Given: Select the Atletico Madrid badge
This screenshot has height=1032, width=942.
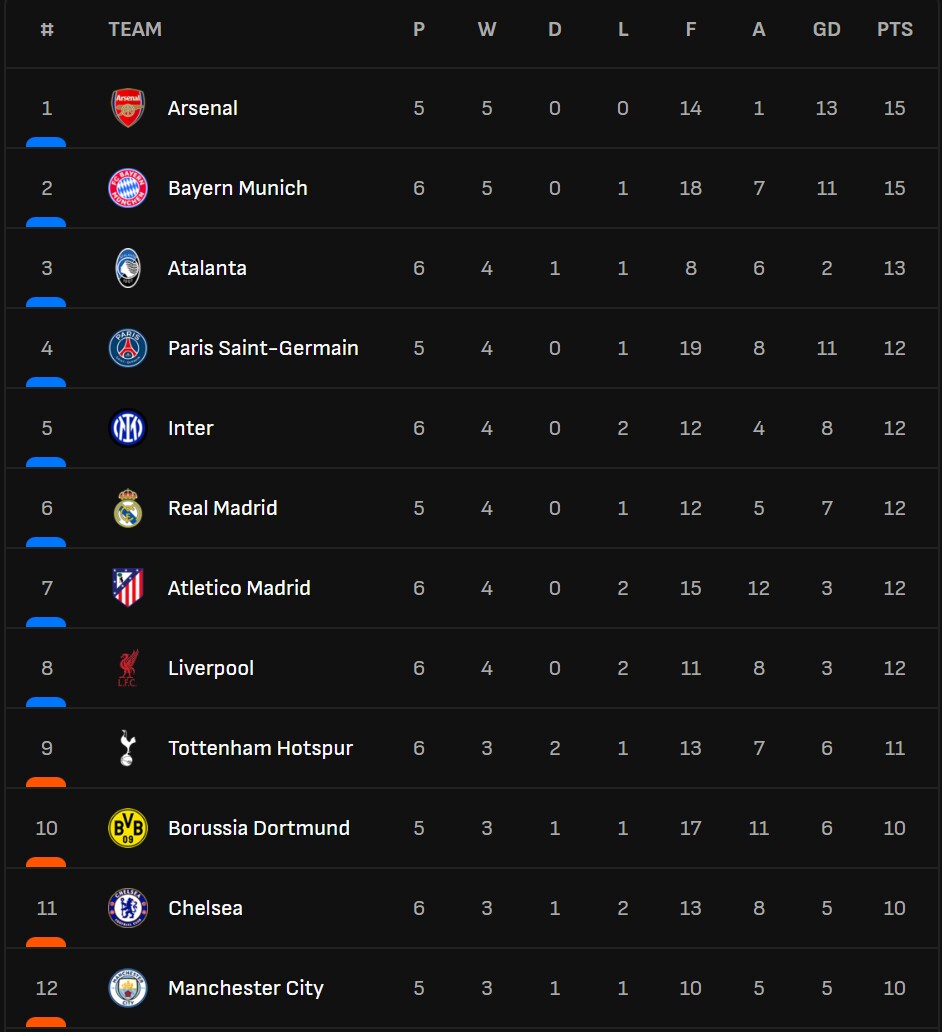Looking at the screenshot, I should pyautogui.click(x=128, y=588).
